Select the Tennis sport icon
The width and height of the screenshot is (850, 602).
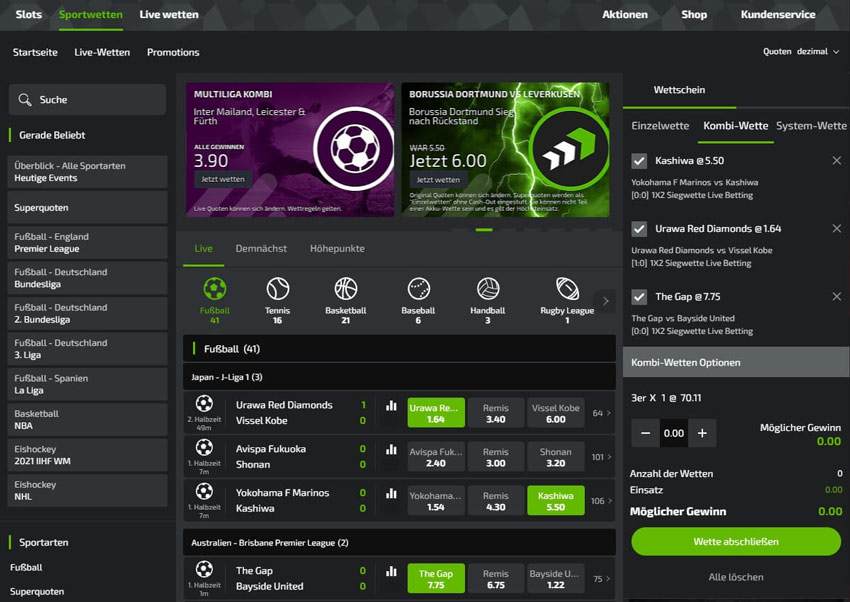pos(278,289)
